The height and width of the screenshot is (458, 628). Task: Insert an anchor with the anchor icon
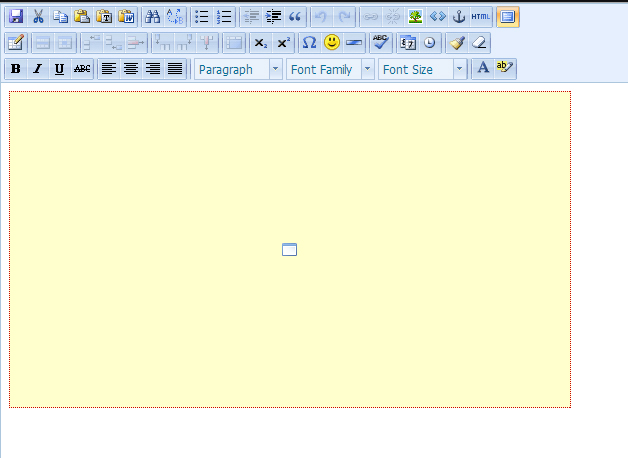point(459,17)
